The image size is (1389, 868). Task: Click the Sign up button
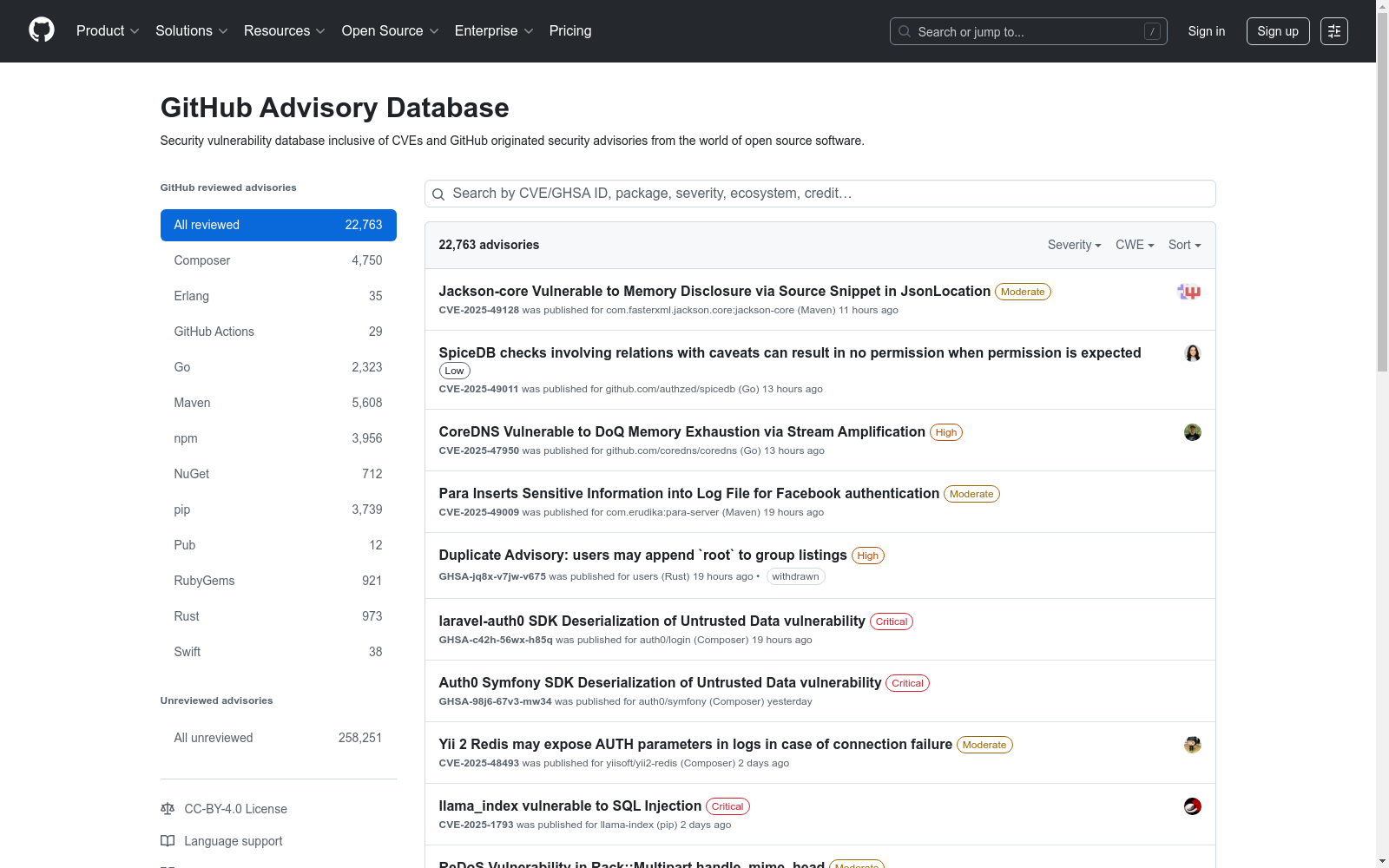coord(1277,31)
